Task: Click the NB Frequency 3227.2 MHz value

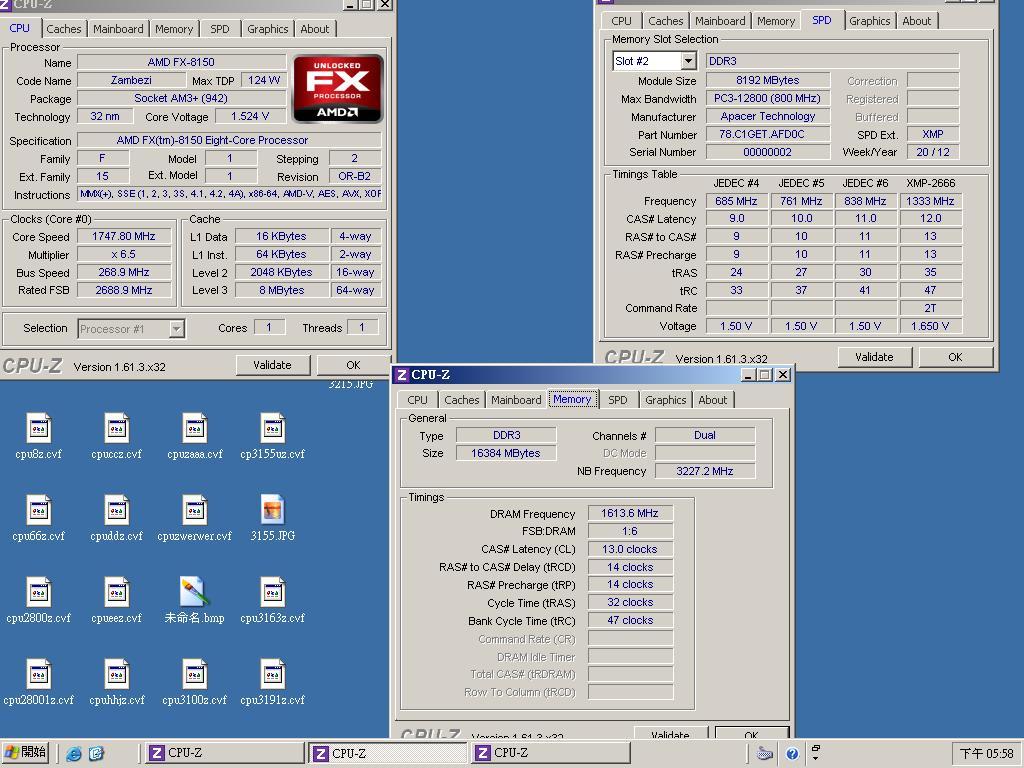Action: tap(705, 471)
